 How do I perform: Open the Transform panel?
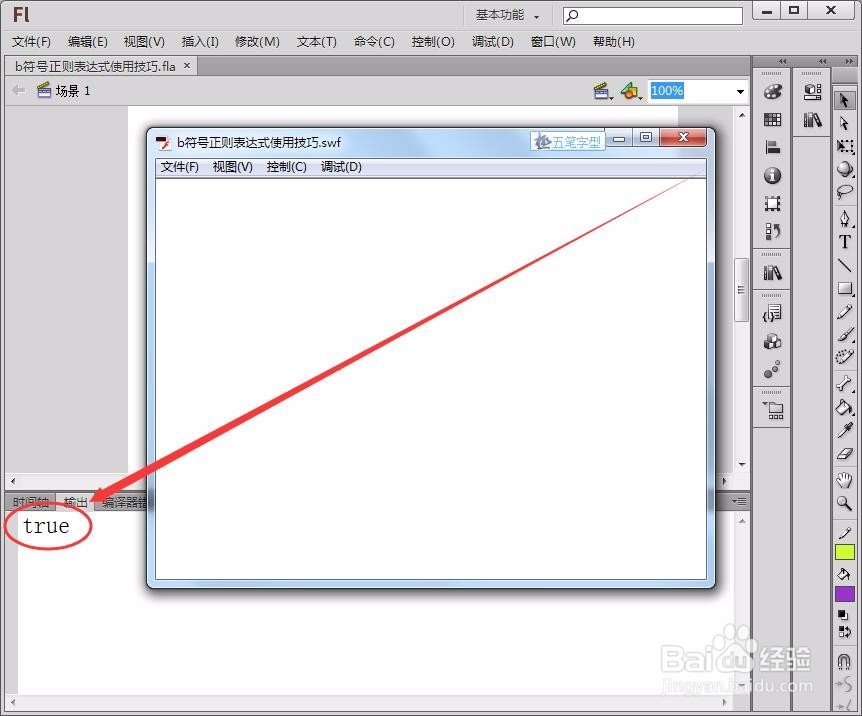click(772, 203)
